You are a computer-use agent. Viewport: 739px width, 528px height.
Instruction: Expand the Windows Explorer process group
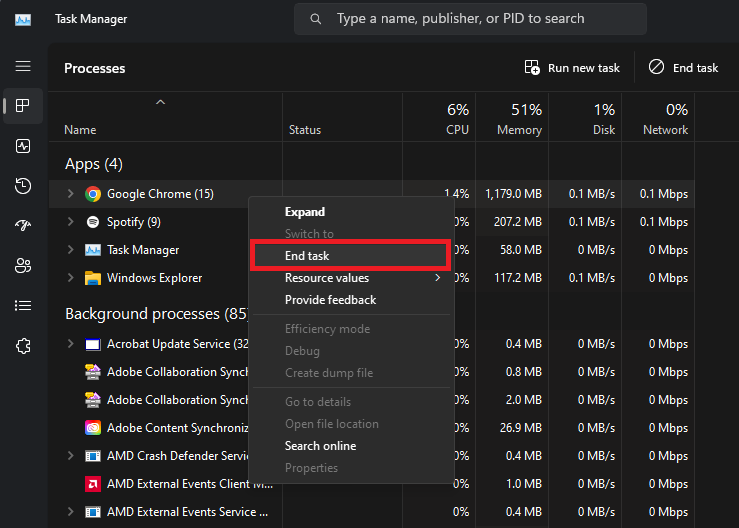pos(70,278)
